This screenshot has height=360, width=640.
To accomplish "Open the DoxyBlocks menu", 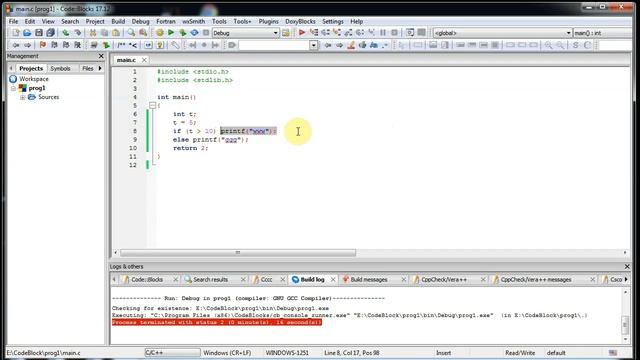I will point(300,21).
